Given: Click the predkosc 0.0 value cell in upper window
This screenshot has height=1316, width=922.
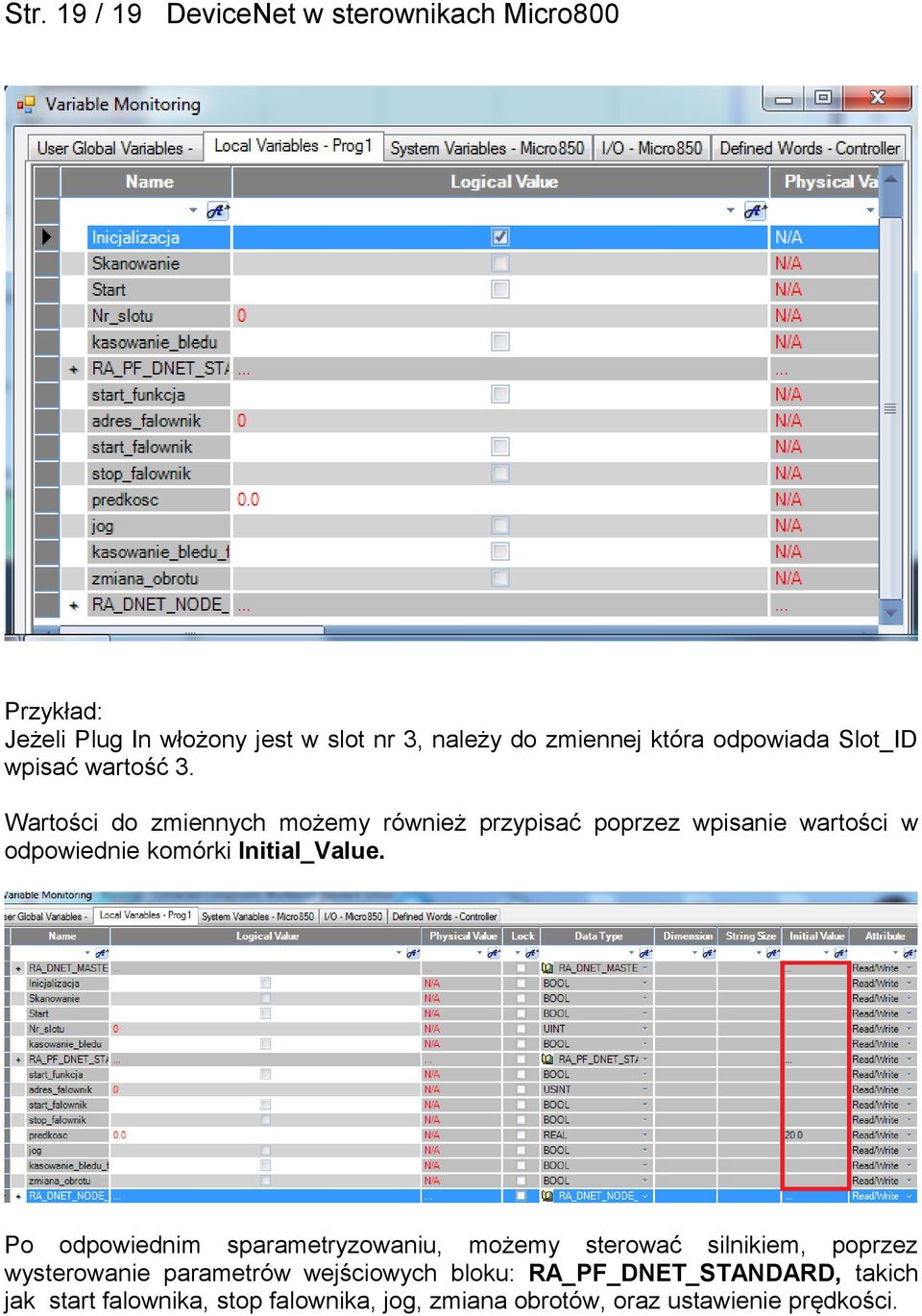Looking at the screenshot, I should coord(500,500).
